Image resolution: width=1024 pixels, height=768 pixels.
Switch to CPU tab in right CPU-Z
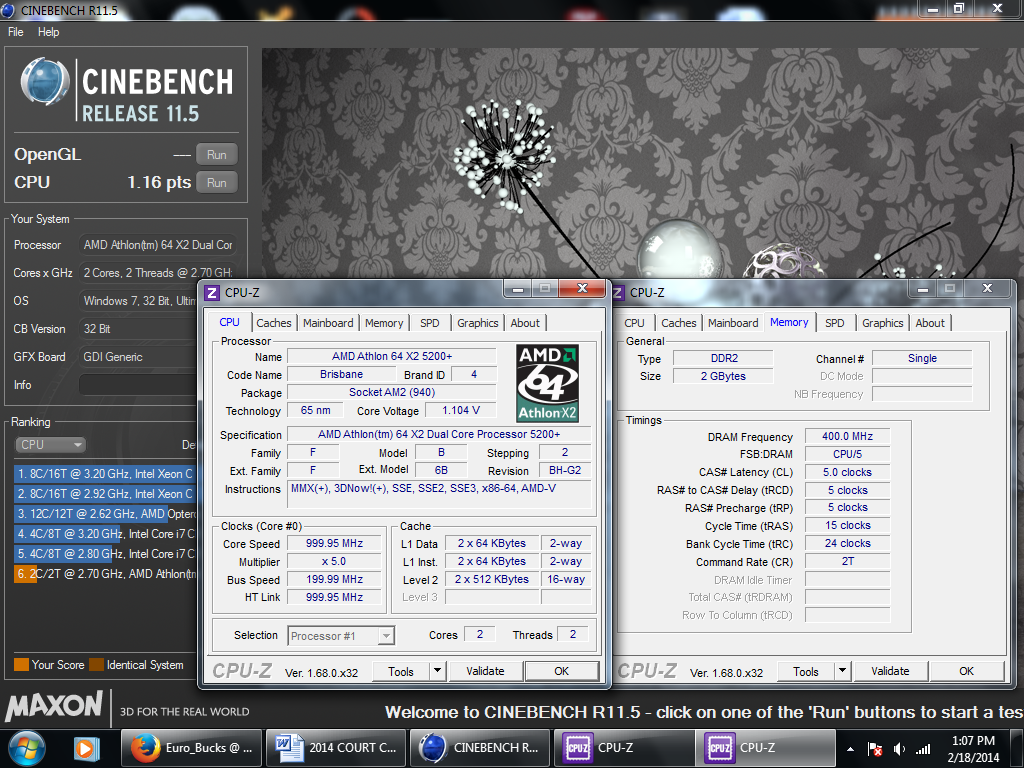coord(634,323)
